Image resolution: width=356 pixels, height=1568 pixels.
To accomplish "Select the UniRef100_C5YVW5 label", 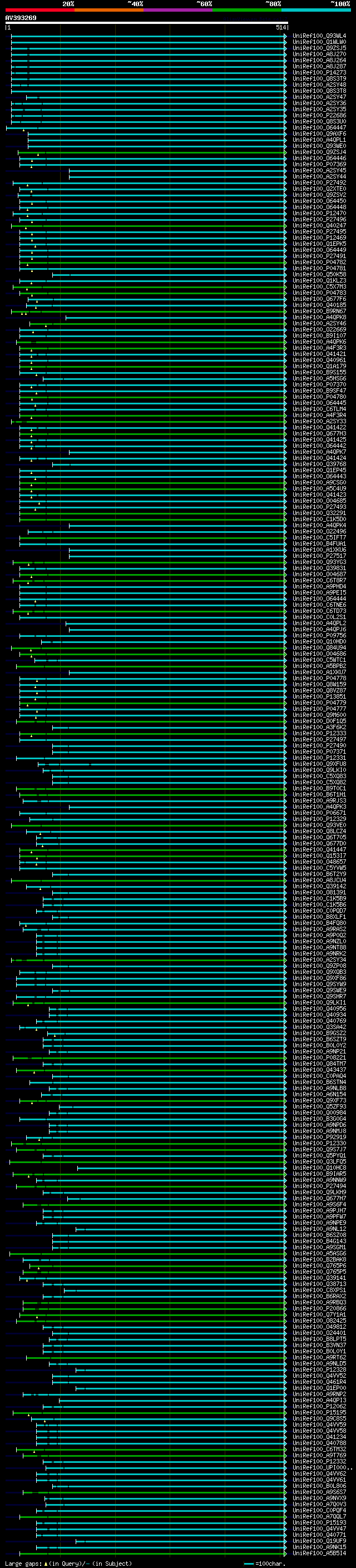I will click(319, 868).
